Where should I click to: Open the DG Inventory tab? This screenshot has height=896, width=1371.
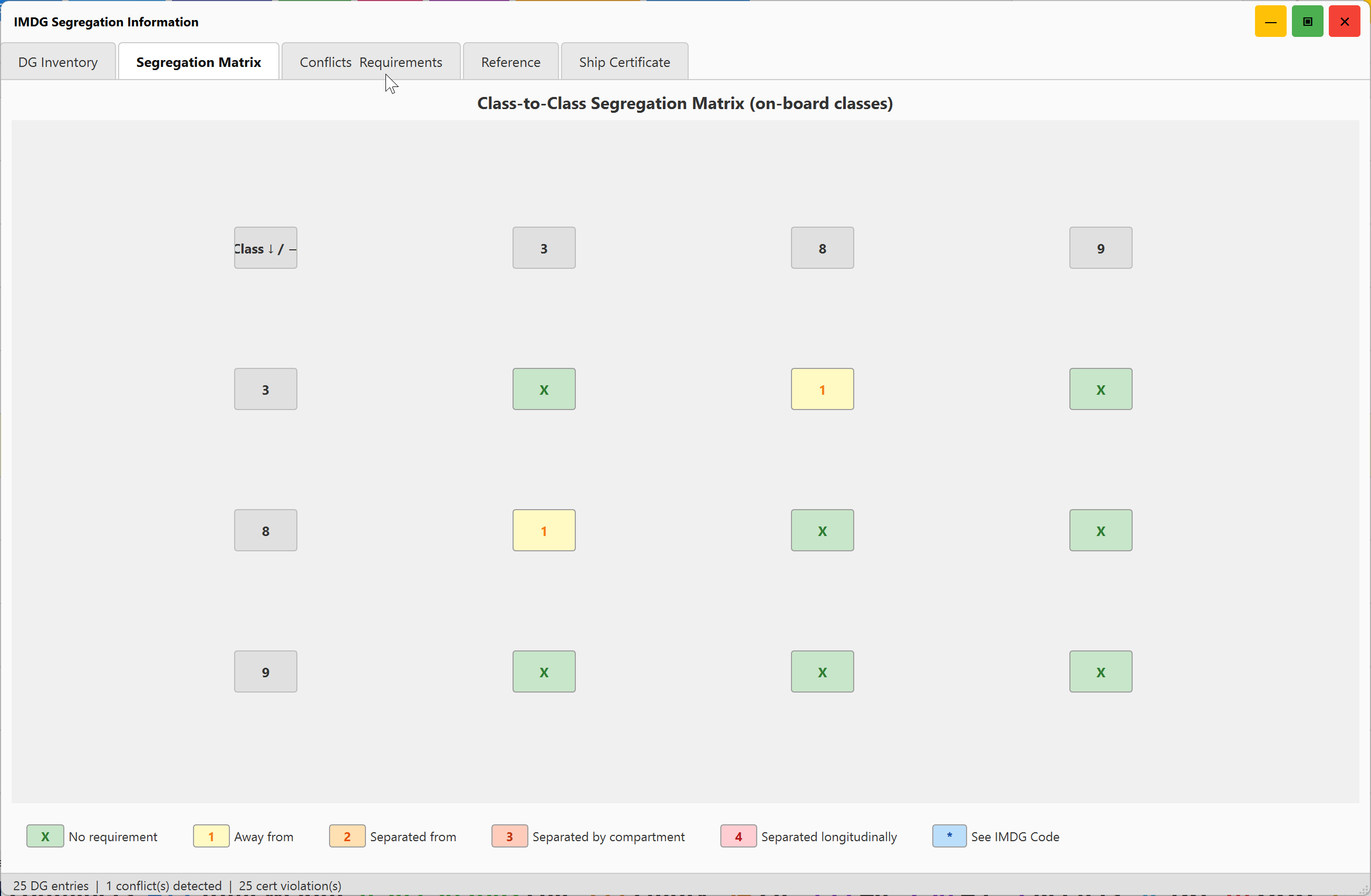click(x=58, y=62)
